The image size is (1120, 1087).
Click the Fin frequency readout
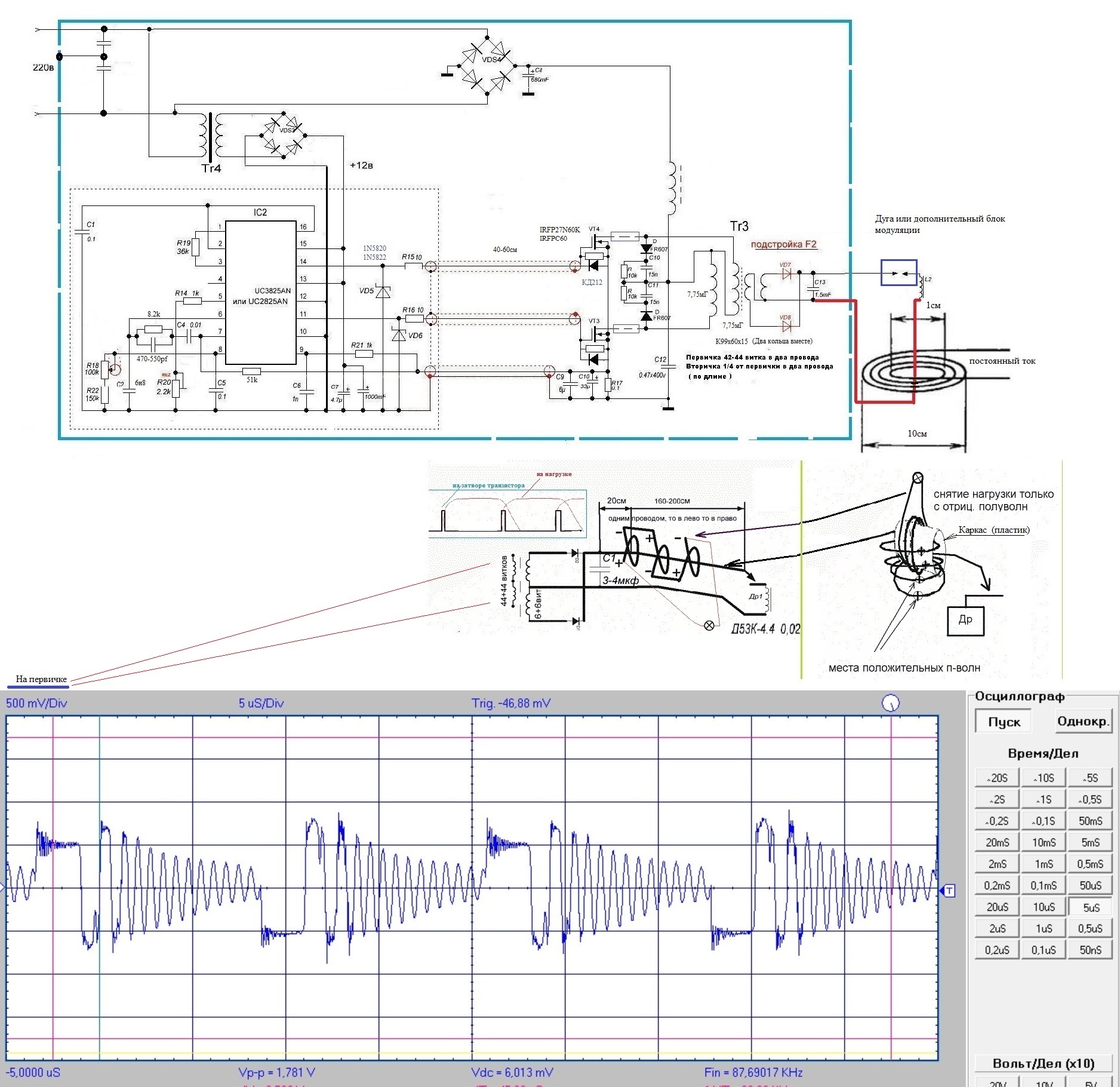[753, 1072]
